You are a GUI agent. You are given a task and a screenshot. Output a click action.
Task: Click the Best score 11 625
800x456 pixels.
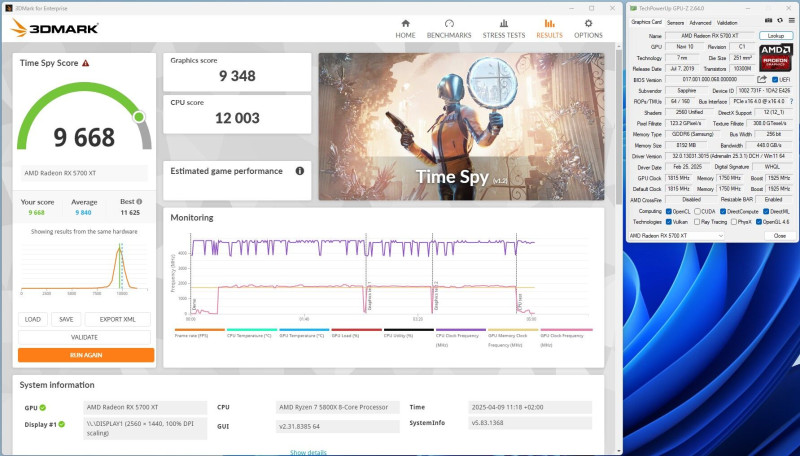point(130,213)
